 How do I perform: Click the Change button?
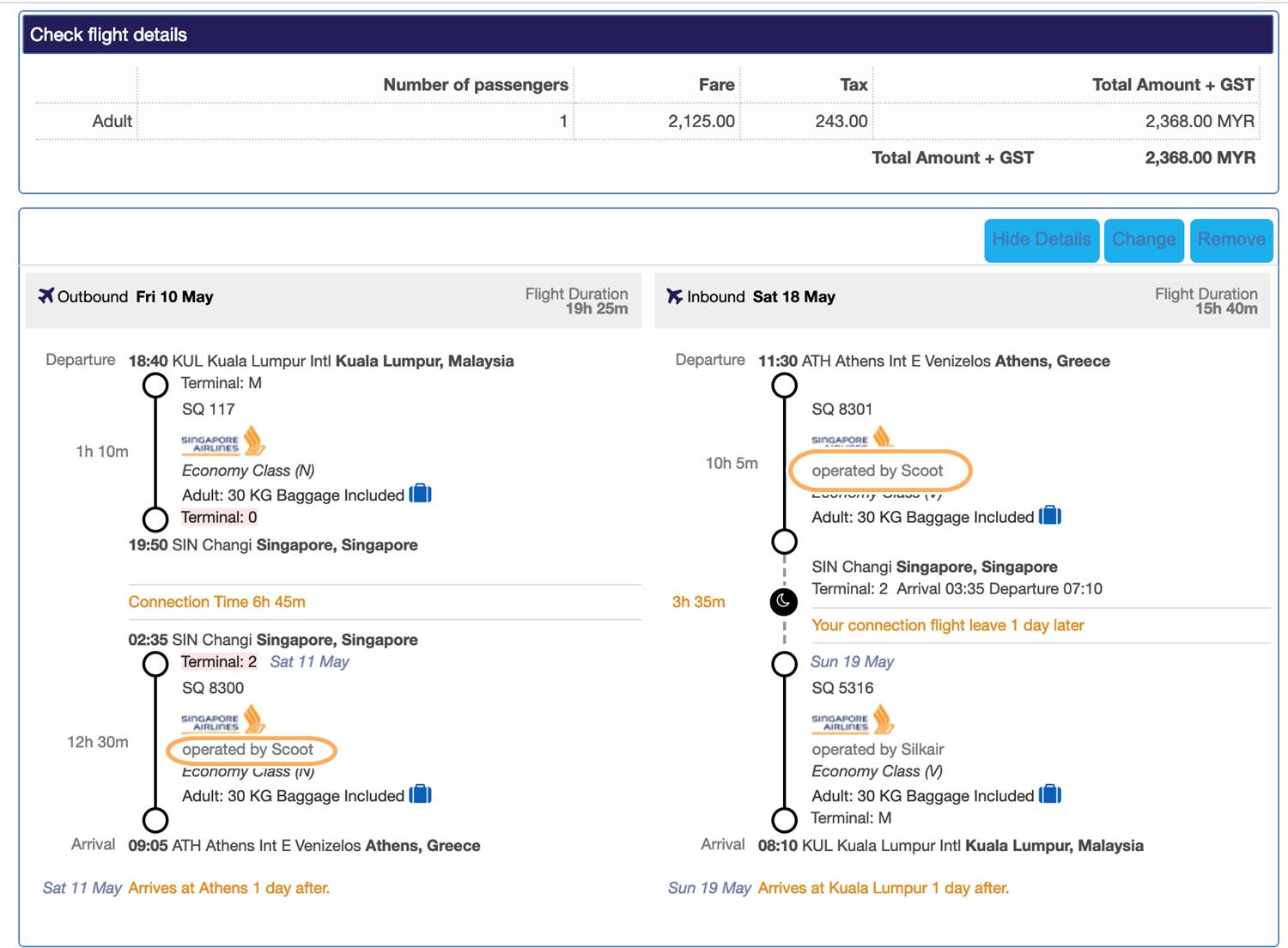tap(1144, 240)
